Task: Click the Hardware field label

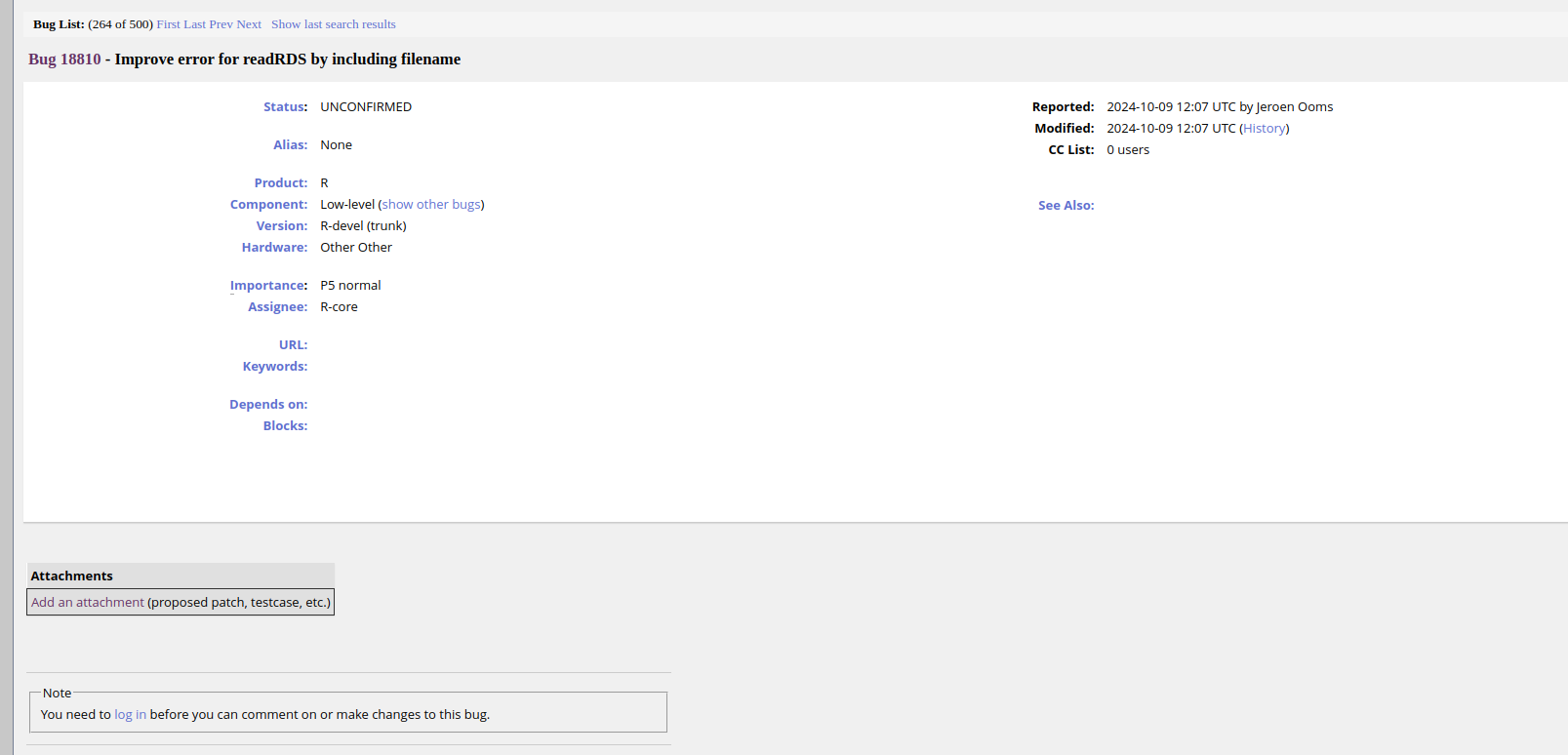Action: pos(273,248)
